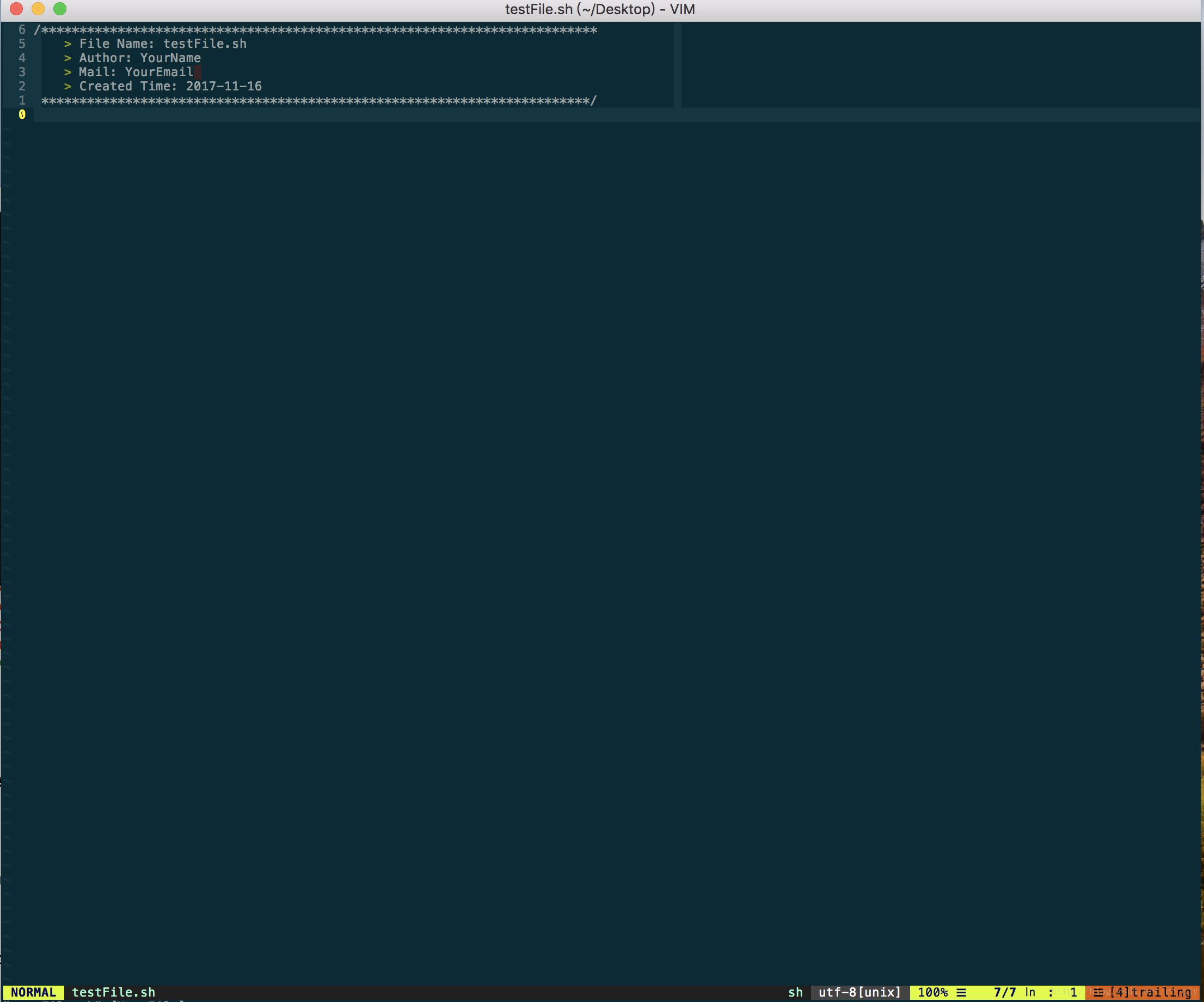1204x1002 pixels.
Task: Click the highlighted trailing space after YourEmail
Action: [197, 72]
